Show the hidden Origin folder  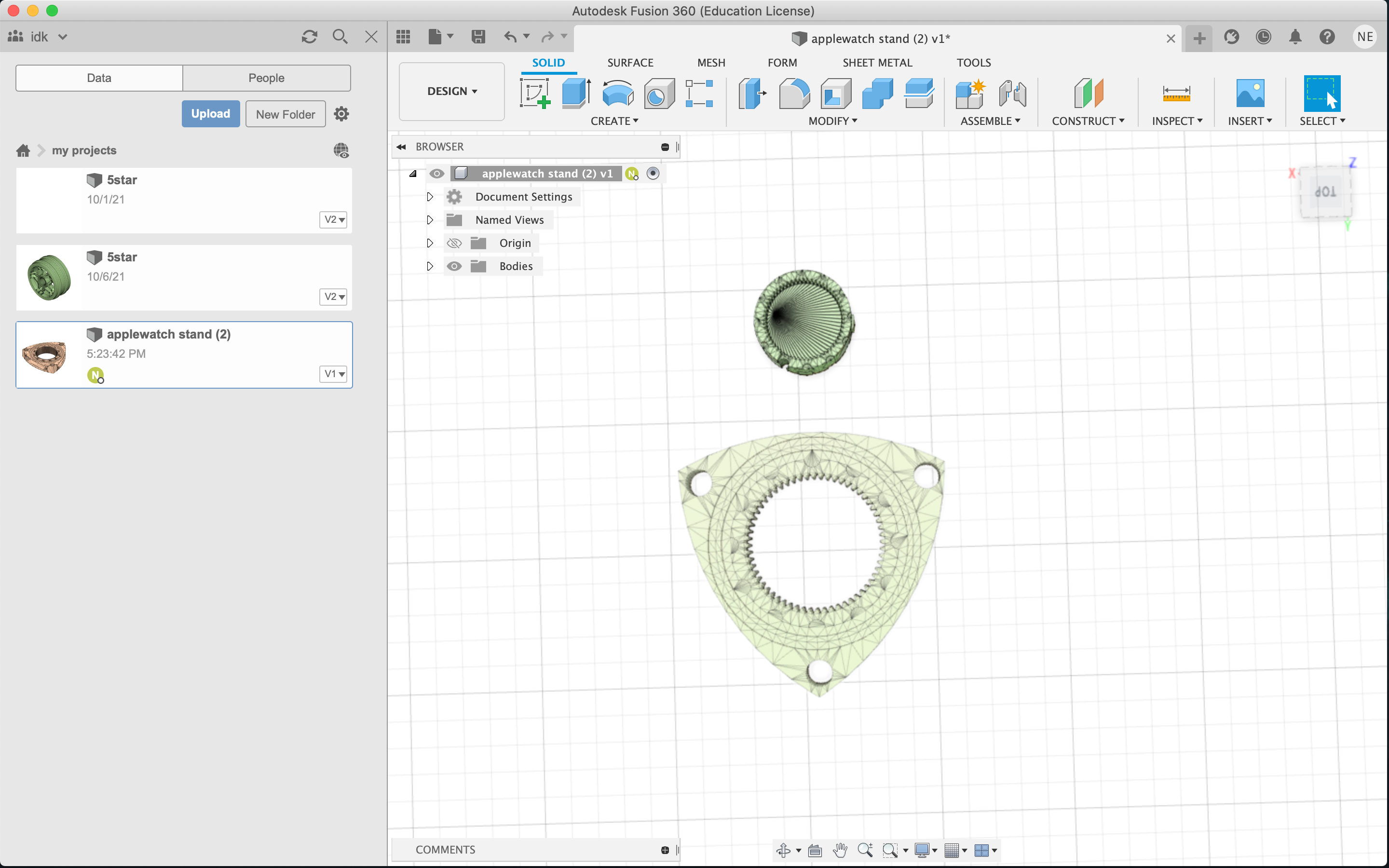[x=454, y=243]
